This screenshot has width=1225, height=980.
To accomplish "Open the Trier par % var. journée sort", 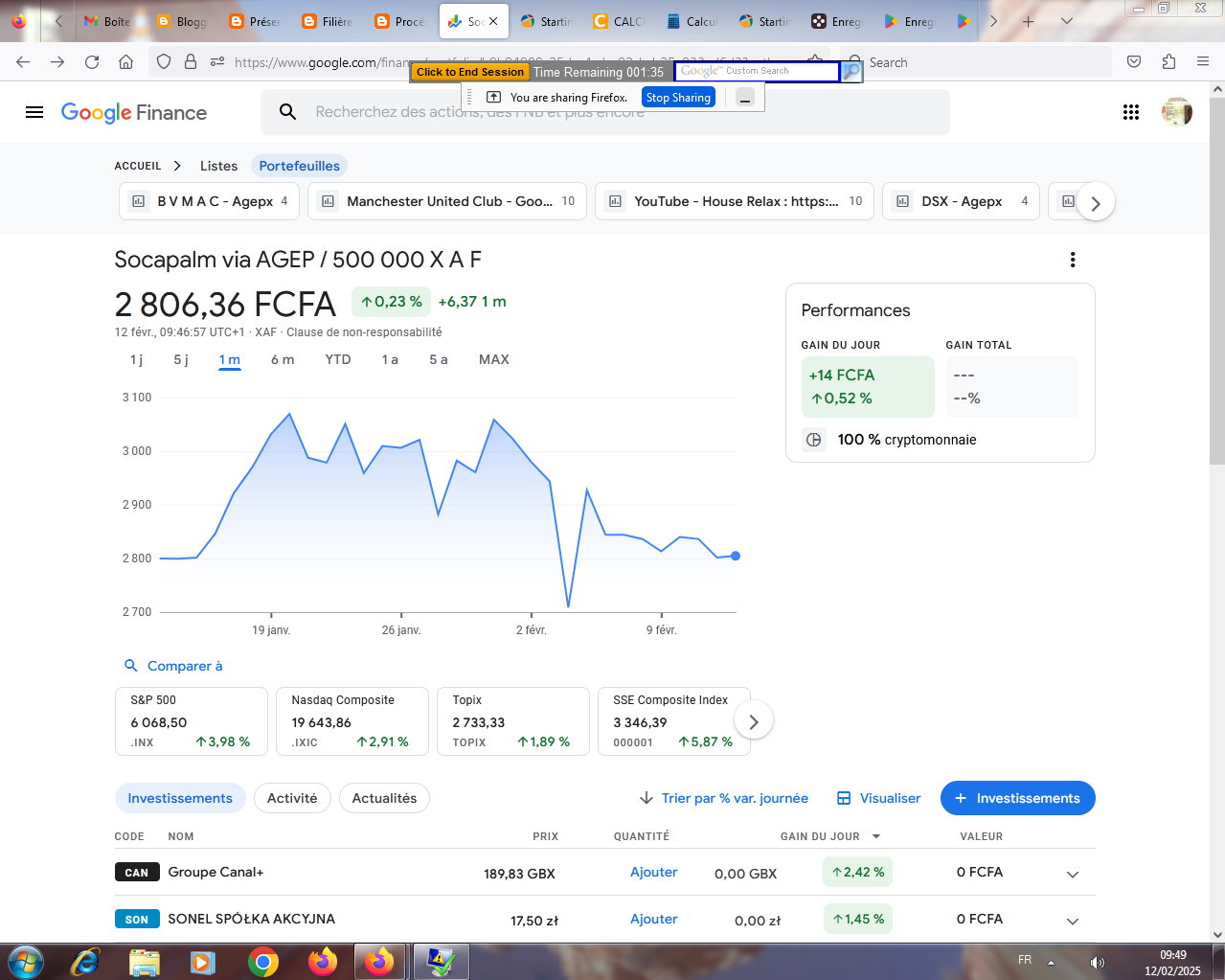I will (724, 798).
